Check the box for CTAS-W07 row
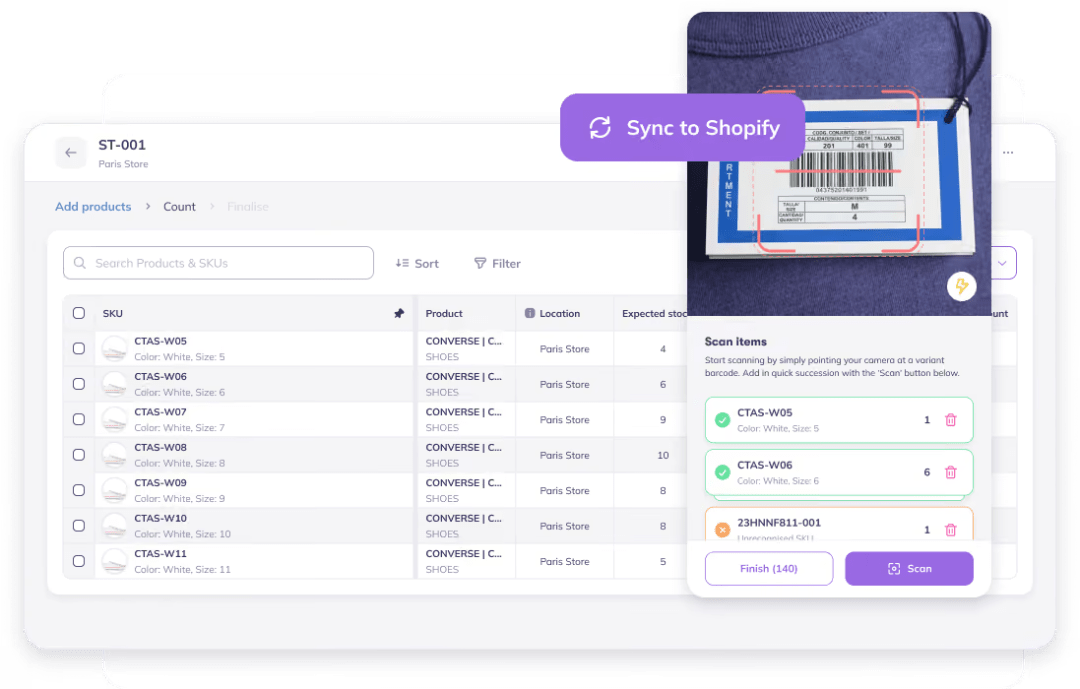The width and height of the screenshot is (1080, 689). tap(79, 420)
